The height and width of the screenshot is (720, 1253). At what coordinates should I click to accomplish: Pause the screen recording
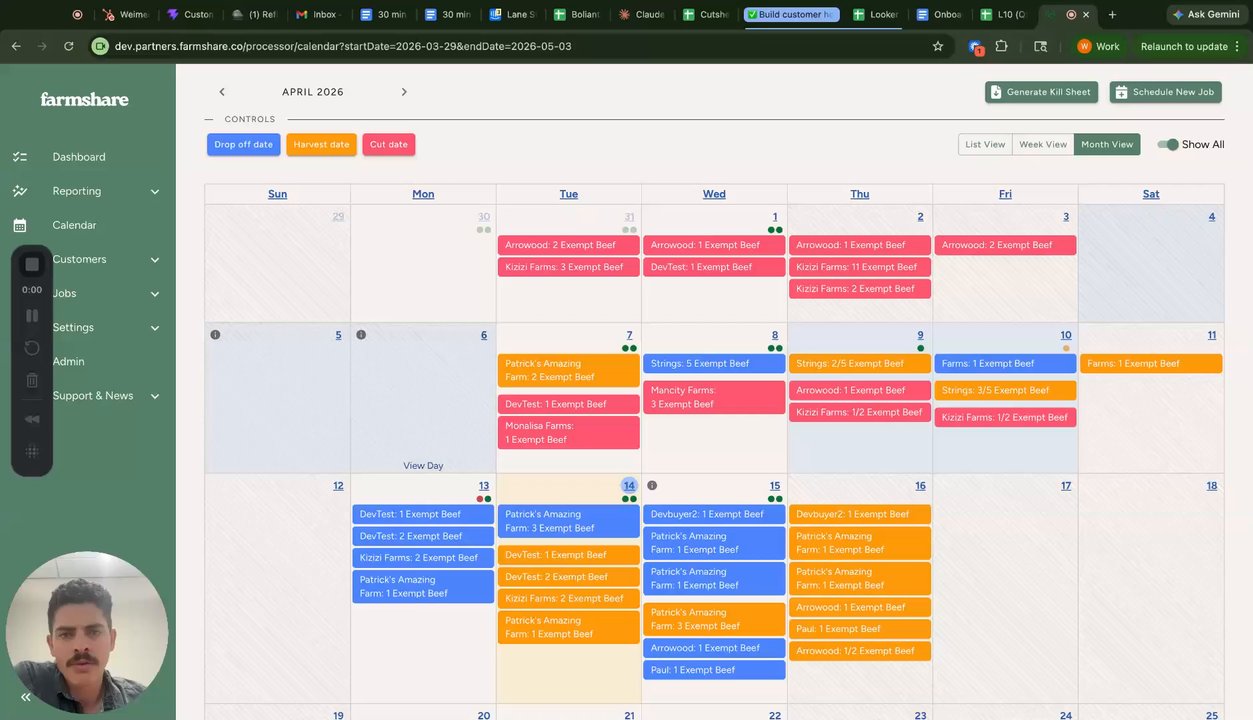tap(32, 315)
